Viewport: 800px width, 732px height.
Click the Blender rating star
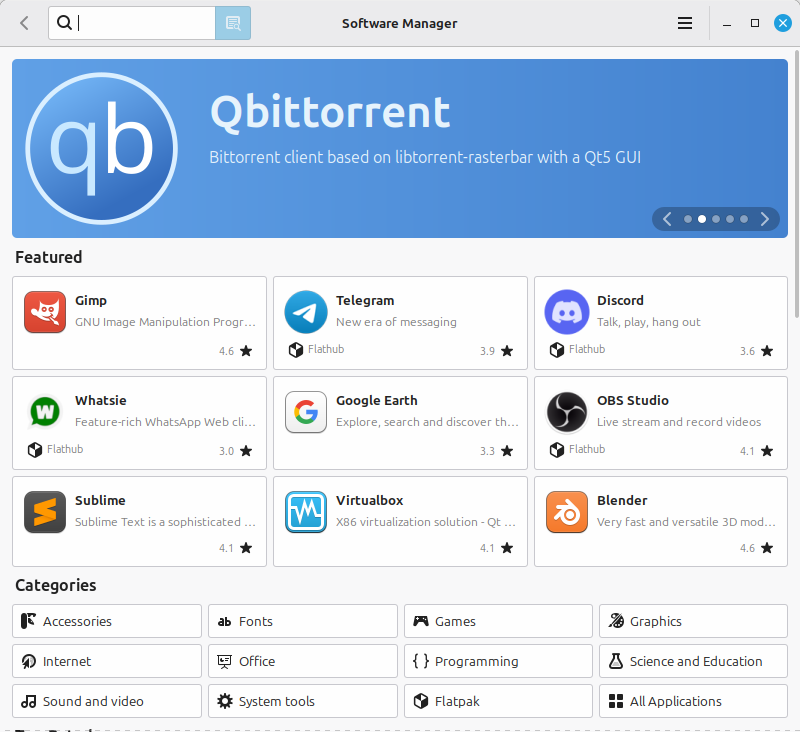point(767,548)
